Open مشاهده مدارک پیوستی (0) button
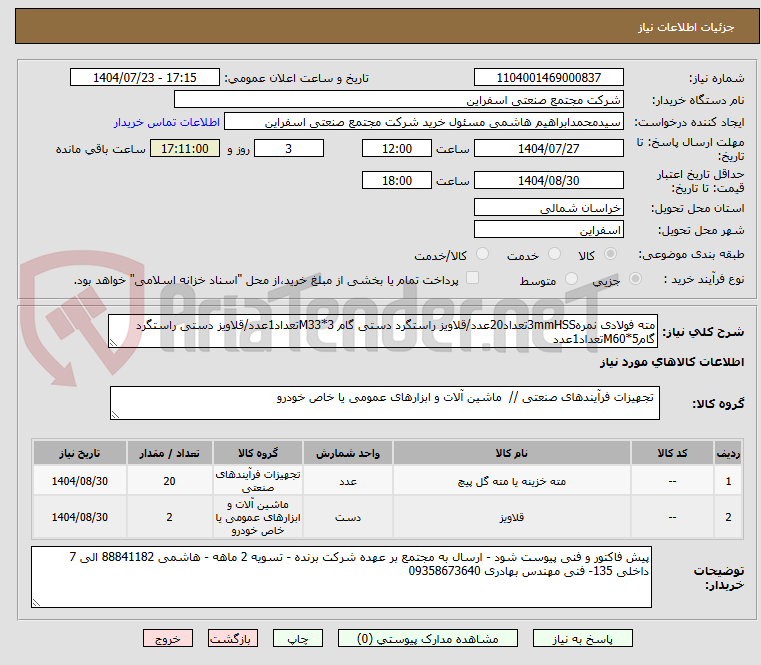 [x=428, y=638]
